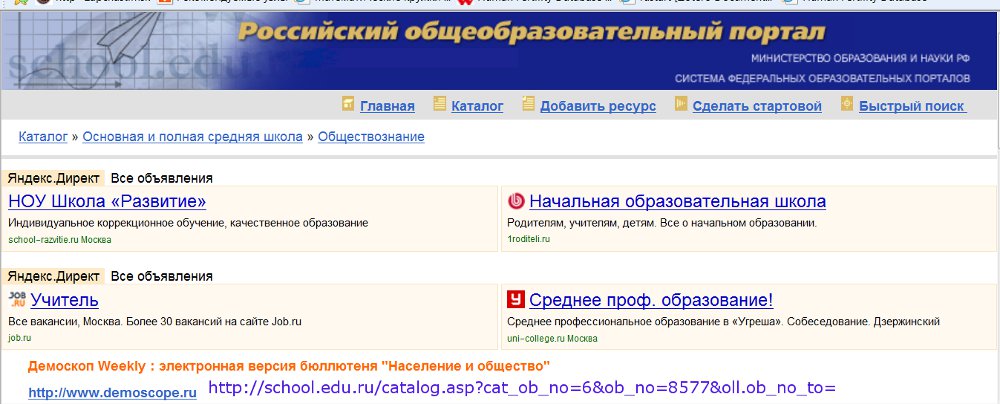Open breadcrumb Основная и полная средняя школа
Viewport: 1000px width, 404px height.
tap(192, 136)
